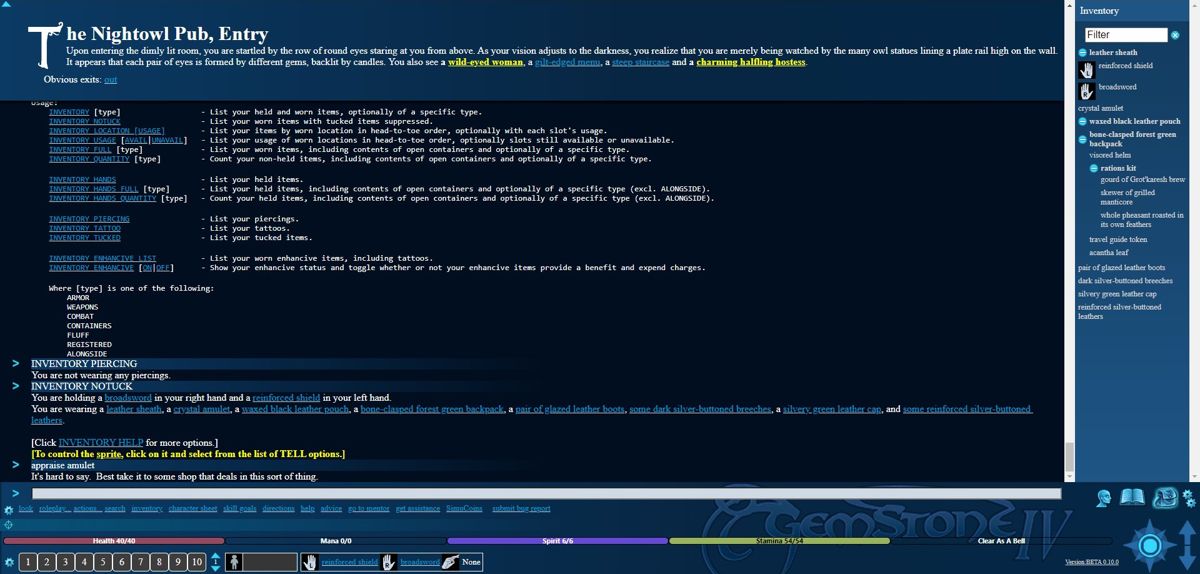Click the inventory satchel panel icon
Image resolution: width=1200 pixels, height=574 pixels.
coord(1164,497)
